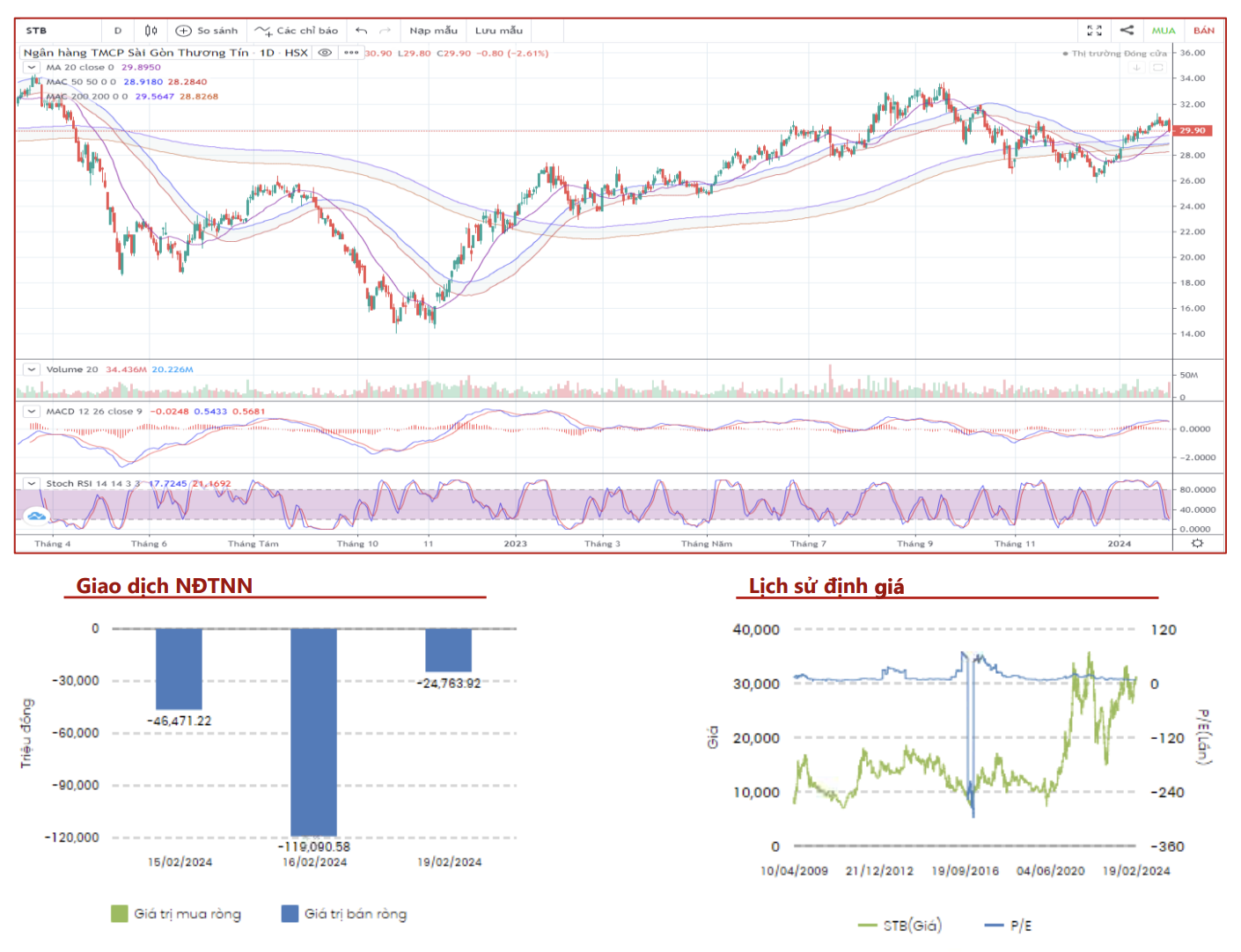Screen dimensions: 1241x952
Task: Click the Lịch sử định giá heading
Action: (x=826, y=587)
